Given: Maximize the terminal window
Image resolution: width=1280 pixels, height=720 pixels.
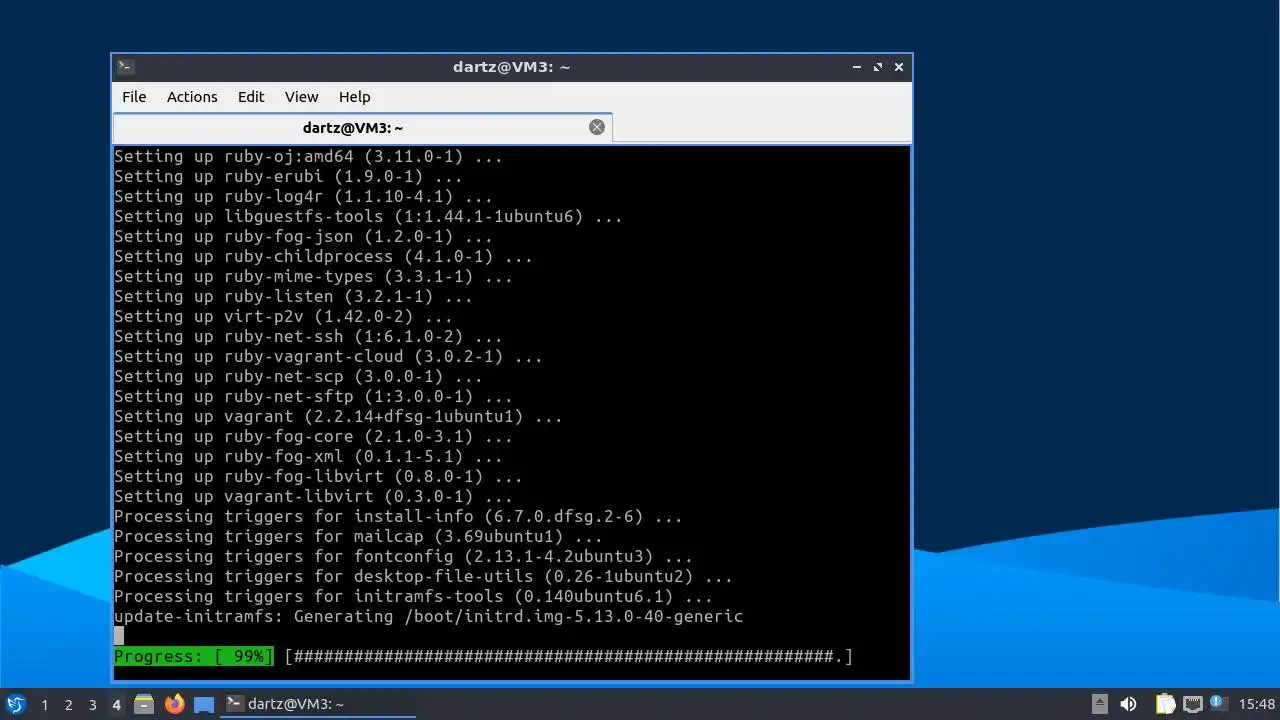Looking at the screenshot, I should coord(878,67).
